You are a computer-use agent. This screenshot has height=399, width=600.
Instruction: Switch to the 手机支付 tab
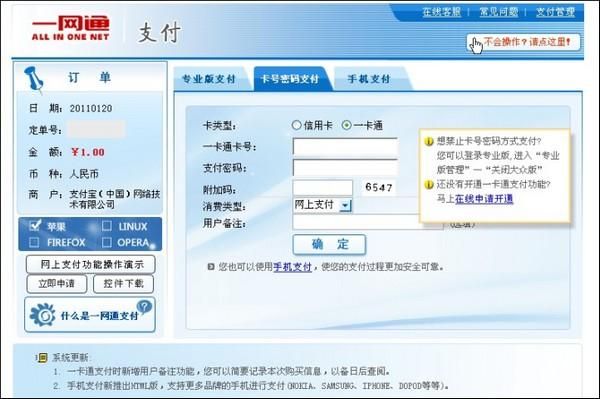[x=369, y=79]
